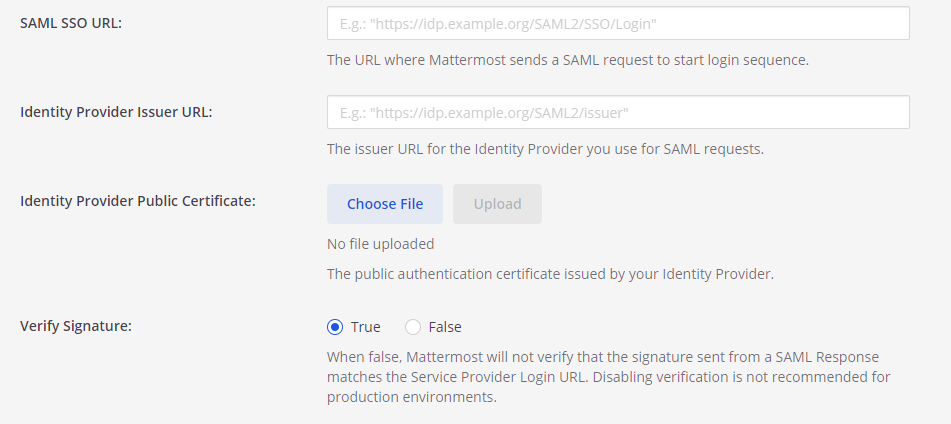Click the 'SAML SSO URL:' setting label
This screenshot has height=424, width=951.
click(71, 23)
